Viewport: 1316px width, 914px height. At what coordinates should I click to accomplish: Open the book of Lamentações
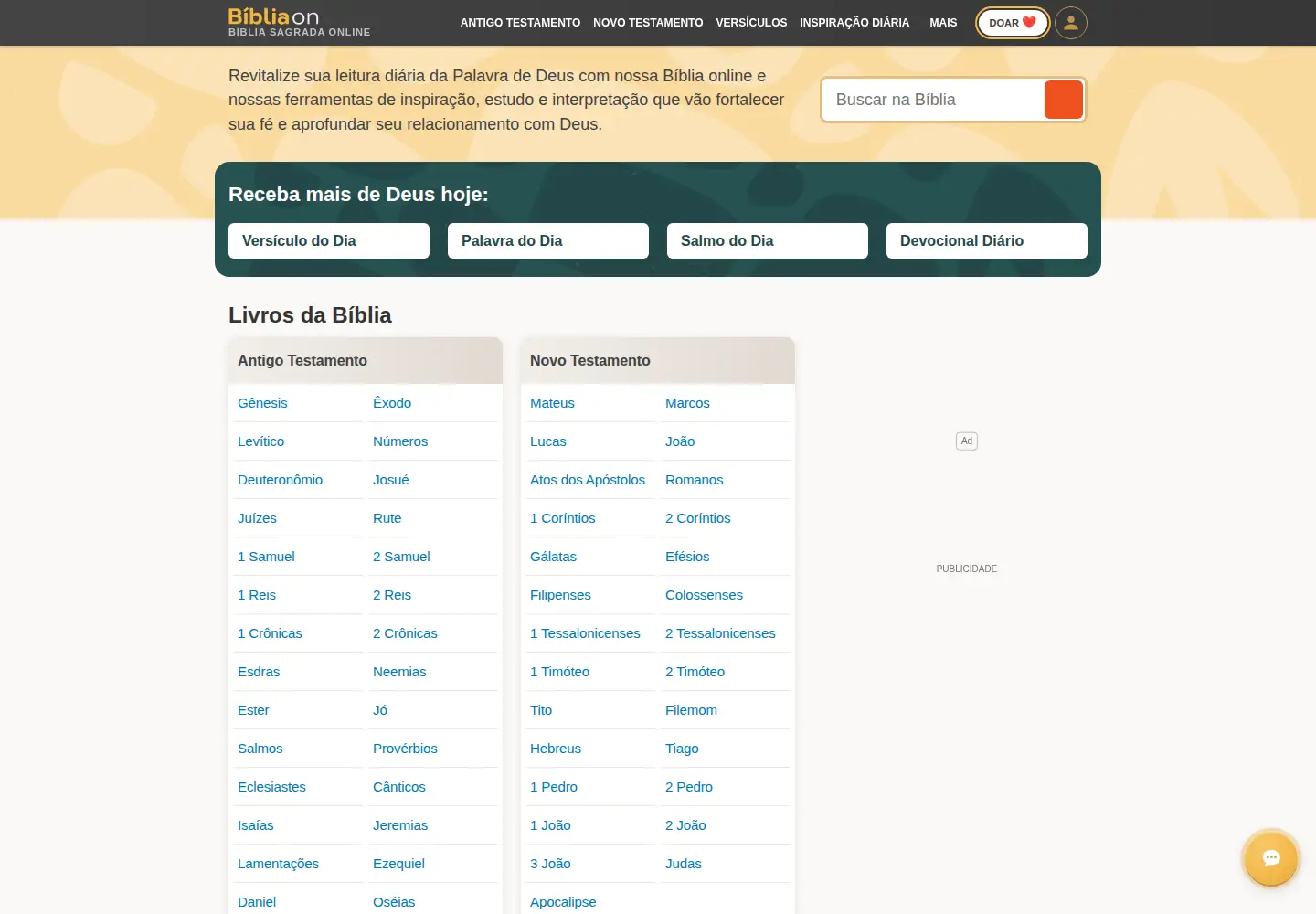pos(278,864)
